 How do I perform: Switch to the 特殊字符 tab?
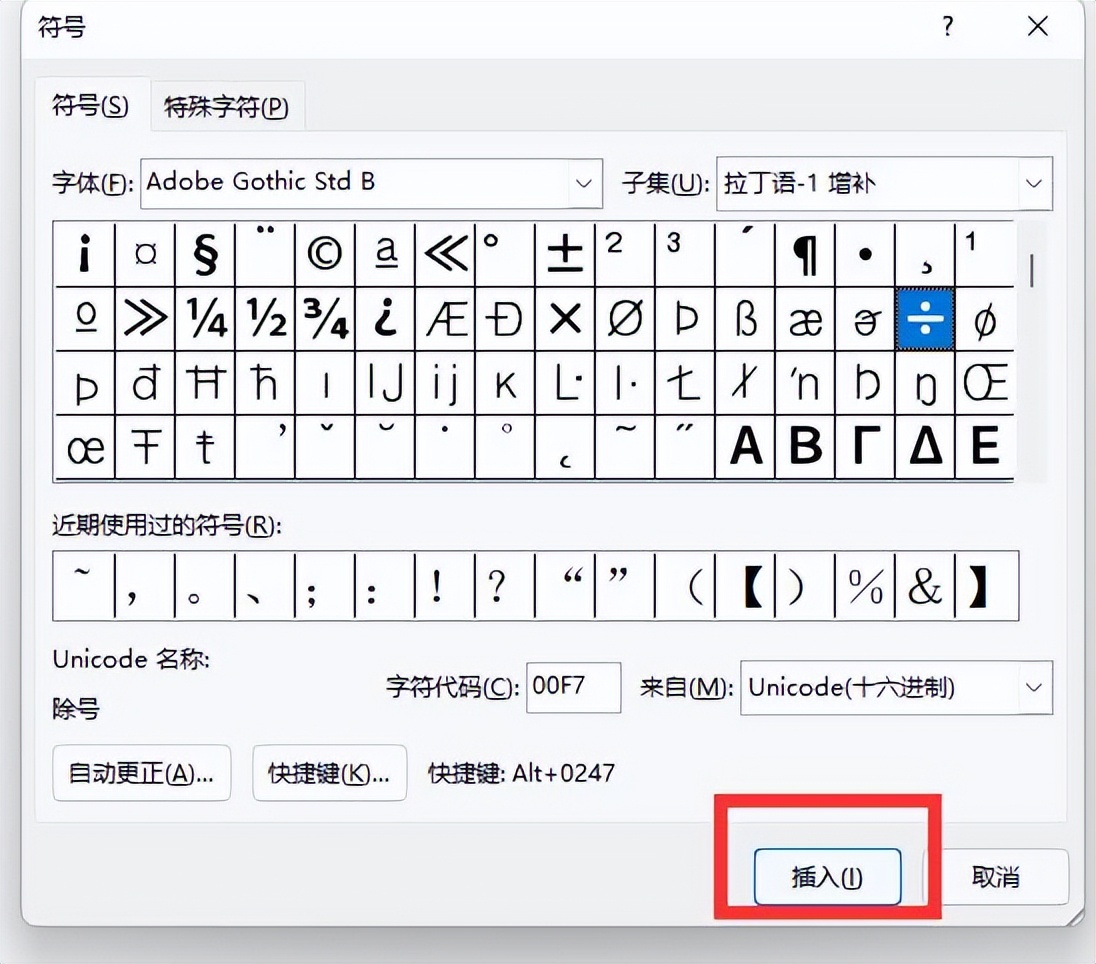click(x=226, y=108)
